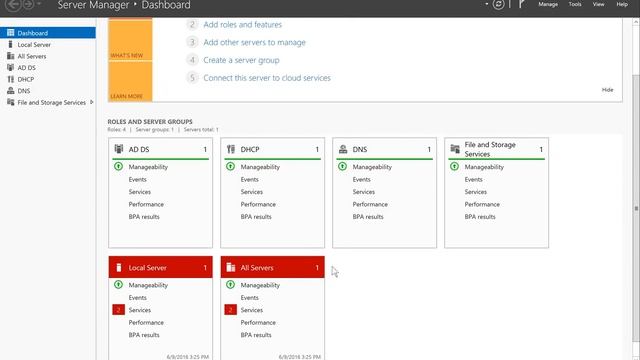Open the LEARN MORE orange panel

(130, 81)
